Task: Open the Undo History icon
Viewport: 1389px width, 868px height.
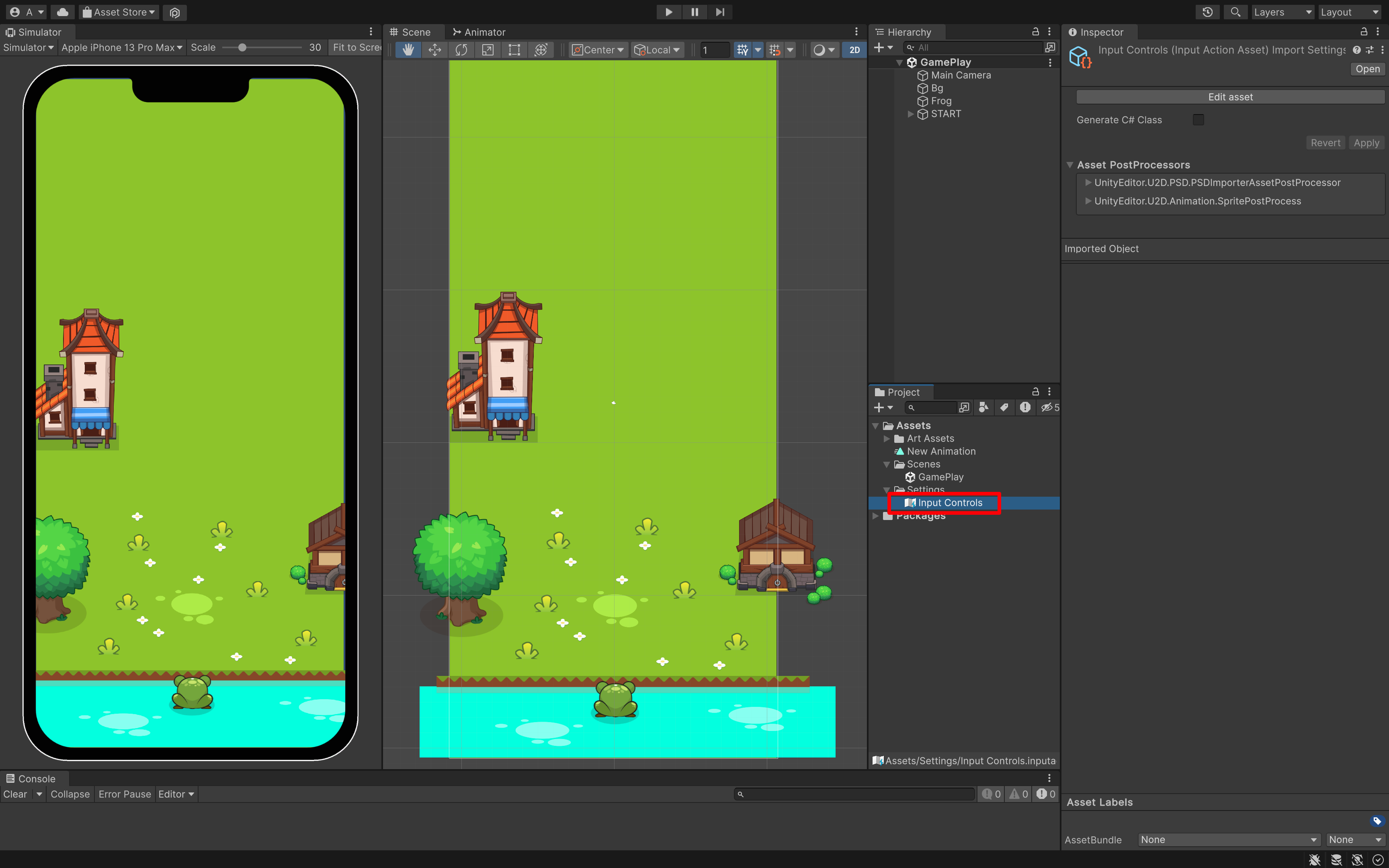Action: coord(1208,12)
